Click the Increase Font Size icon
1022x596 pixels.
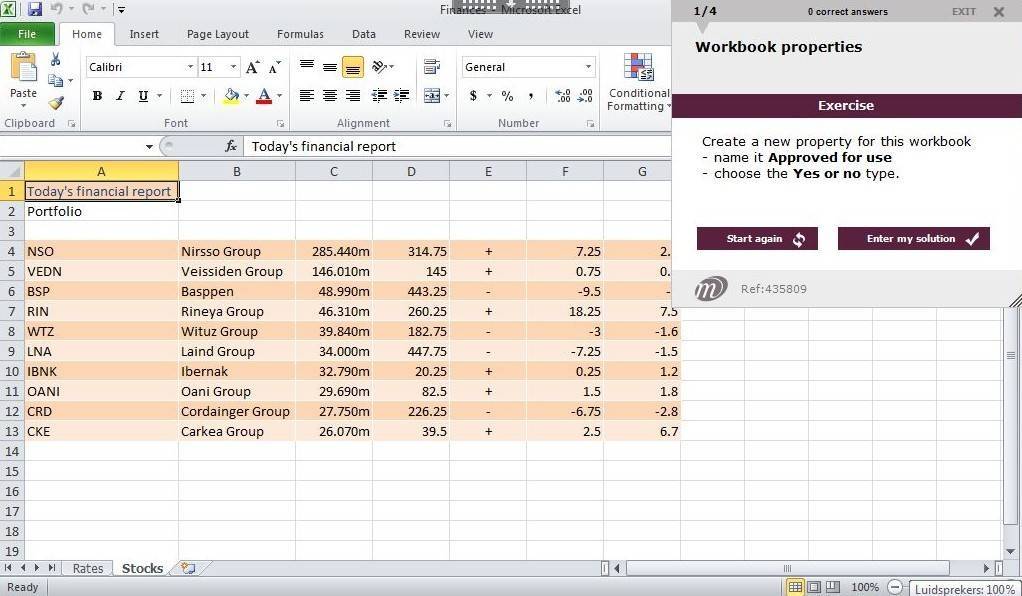253,67
